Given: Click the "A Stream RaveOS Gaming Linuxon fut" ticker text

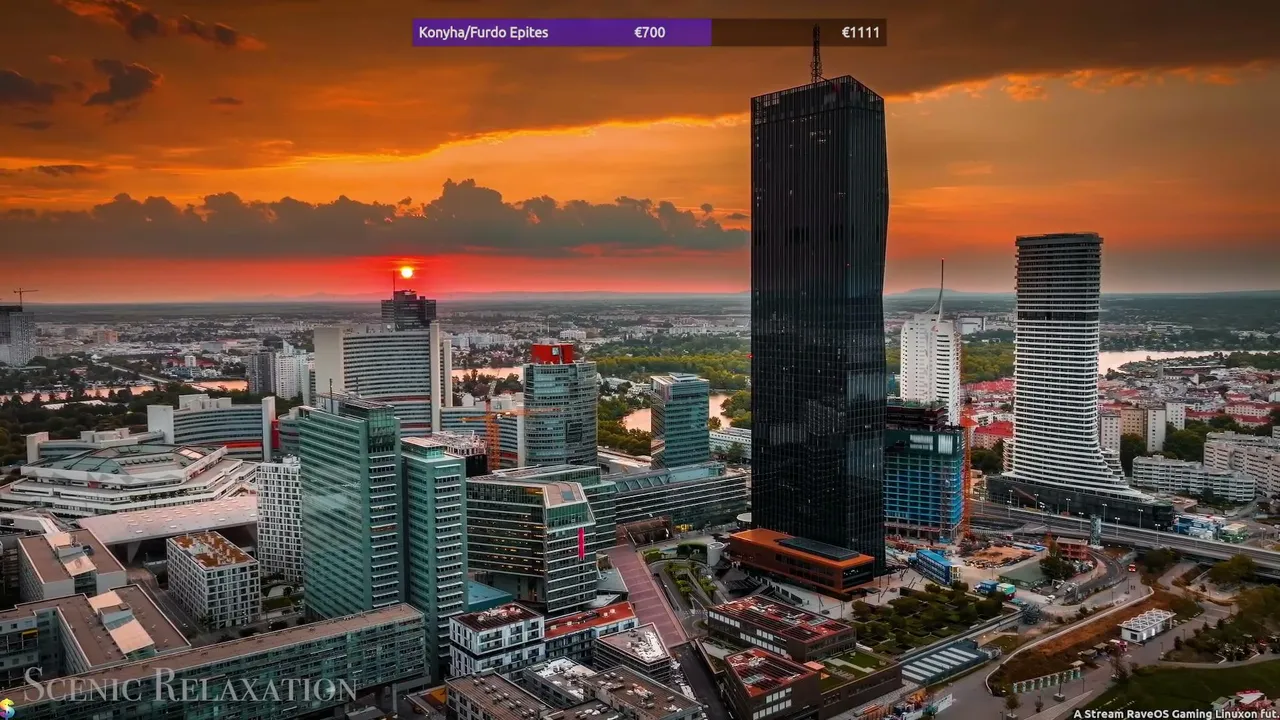Looking at the screenshot, I should [x=1176, y=714].
